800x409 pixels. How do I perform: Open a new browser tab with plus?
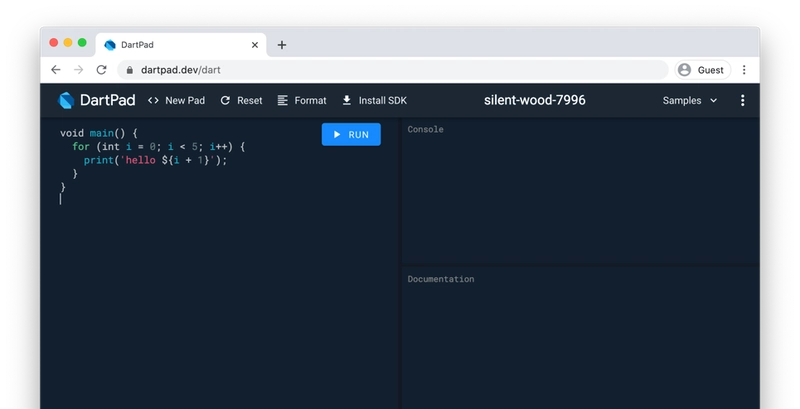click(x=282, y=45)
